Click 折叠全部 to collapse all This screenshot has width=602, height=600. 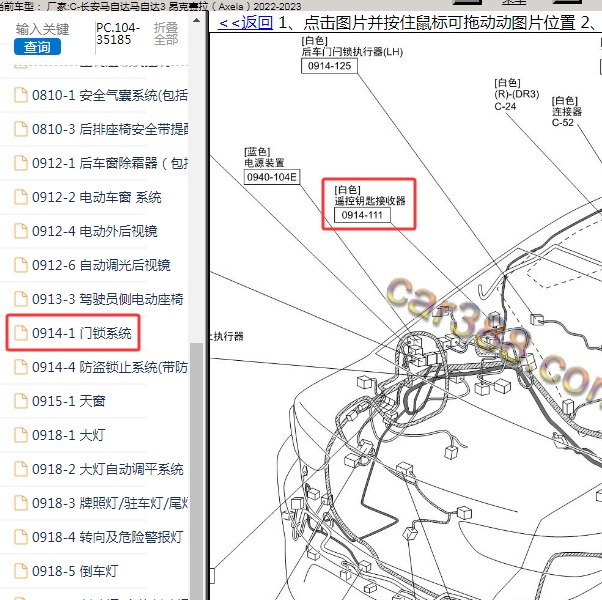point(166,33)
